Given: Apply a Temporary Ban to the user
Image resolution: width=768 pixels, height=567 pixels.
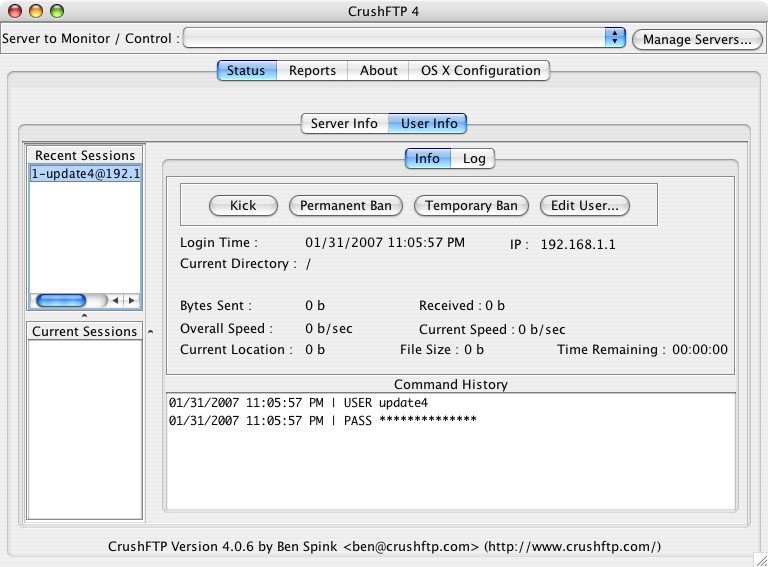Looking at the screenshot, I should point(471,205).
